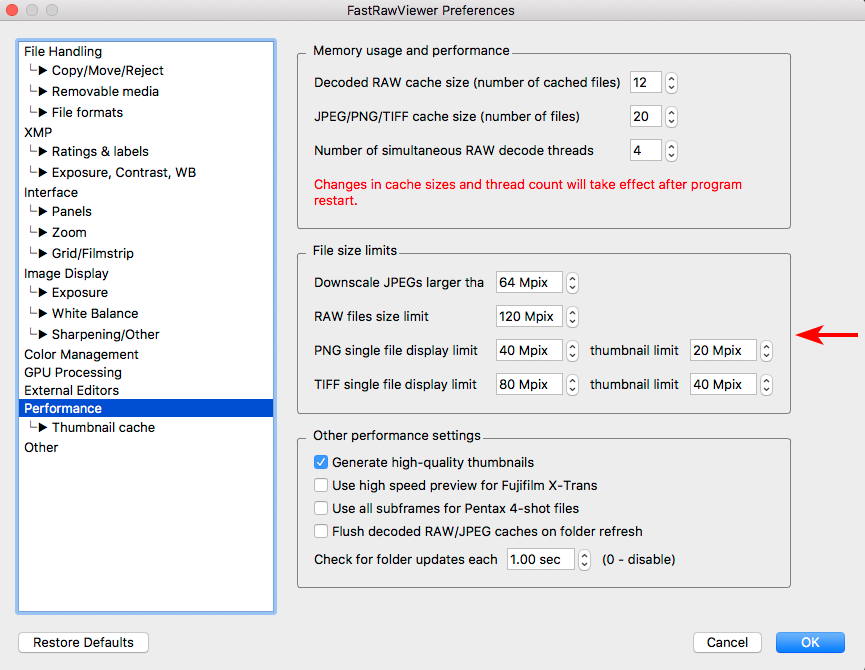This screenshot has height=670, width=865.
Task: Confirm preferences with OK
Action: point(810,643)
